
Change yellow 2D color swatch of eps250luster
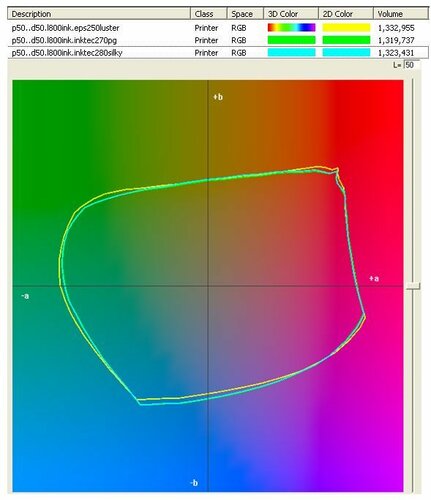click(x=346, y=28)
